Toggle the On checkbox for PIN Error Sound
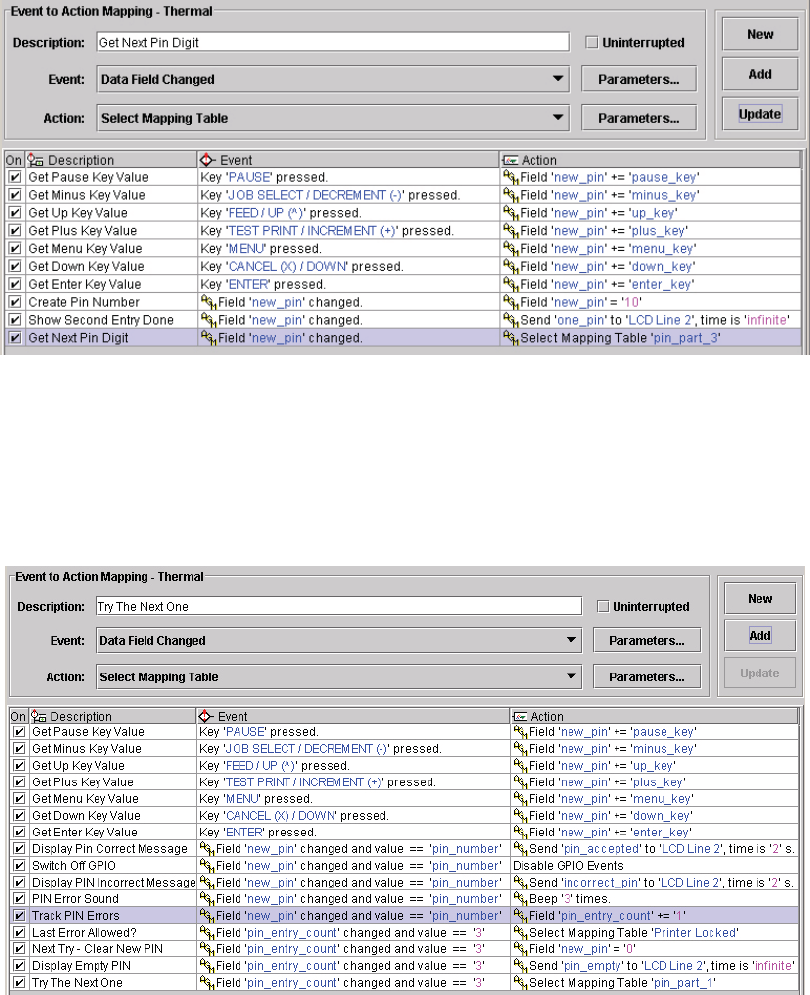This screenshot has height=995, width=810. [19, 899]
